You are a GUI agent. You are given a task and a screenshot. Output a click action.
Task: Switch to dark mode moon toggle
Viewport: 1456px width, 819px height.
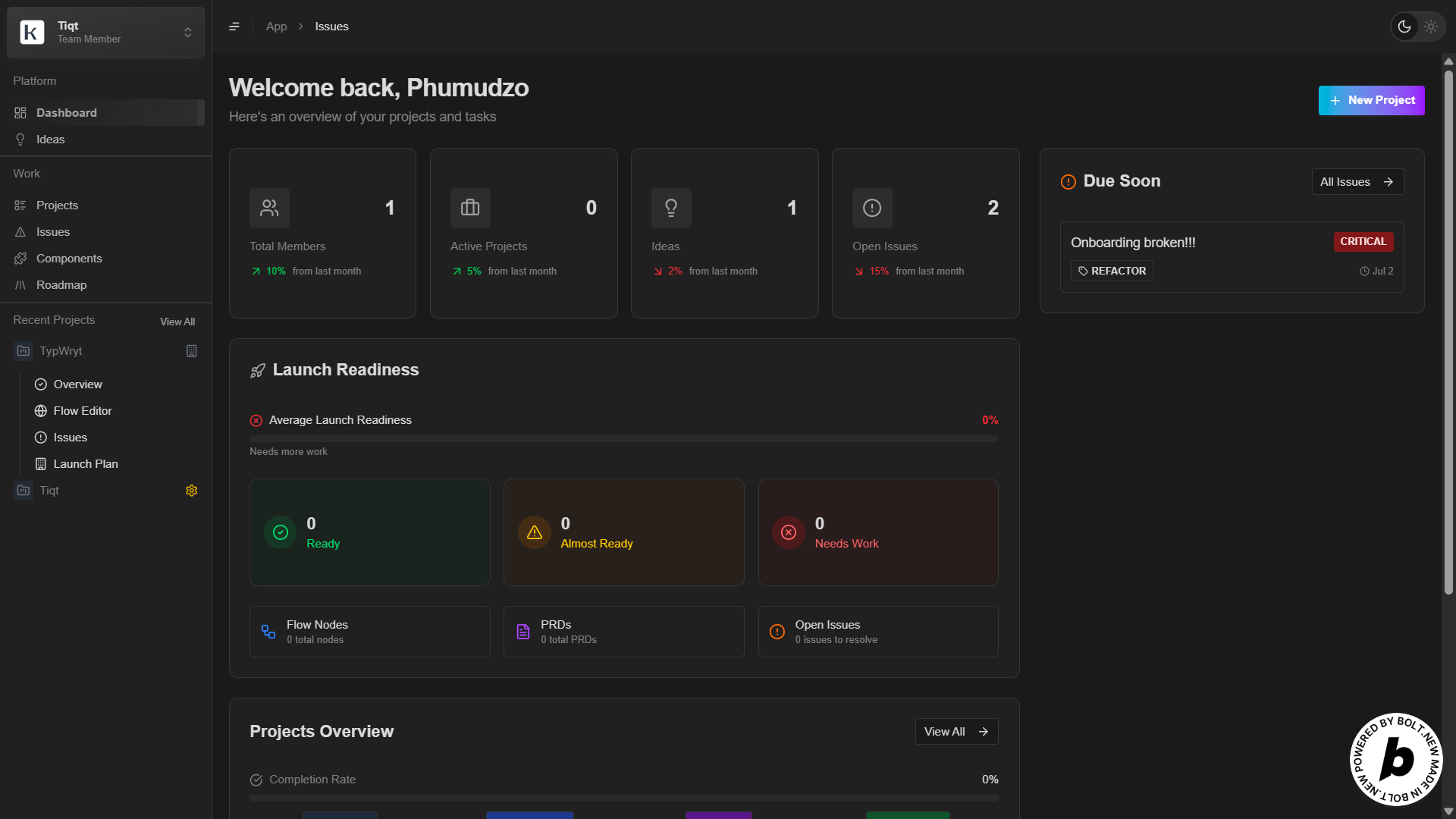point(1404,27)
